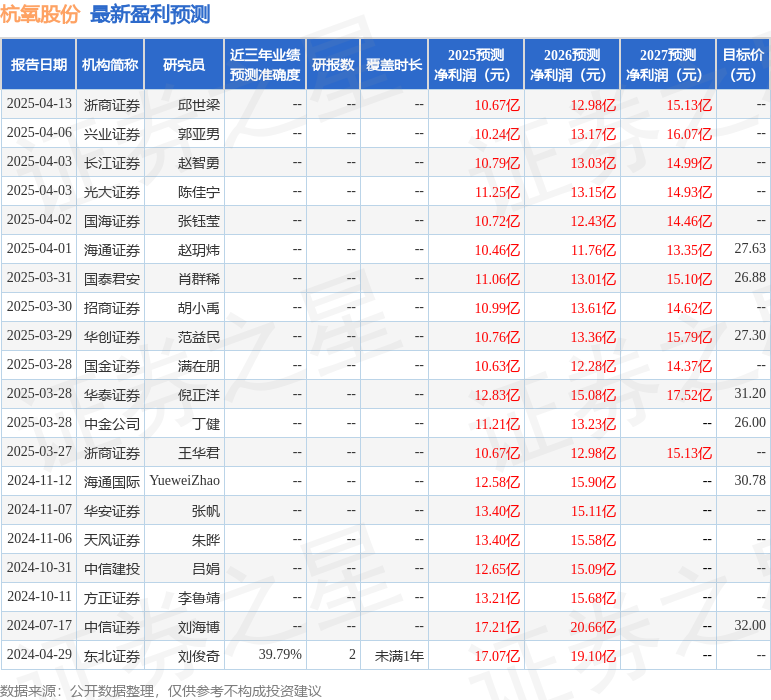Select the 研报数 column header
The height and width of the screenshot is (700, 771).
(333, 65)
